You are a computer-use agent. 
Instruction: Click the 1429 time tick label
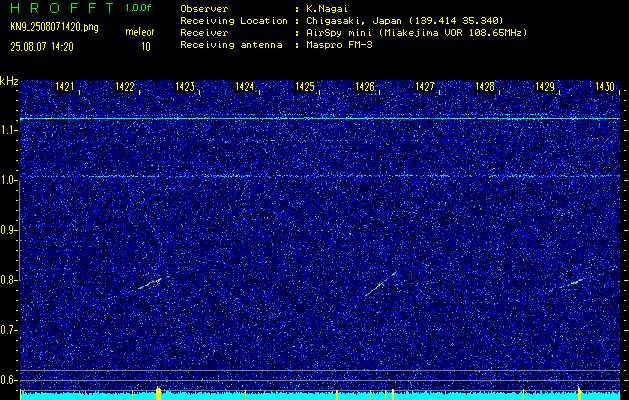(x=545, y=87)
